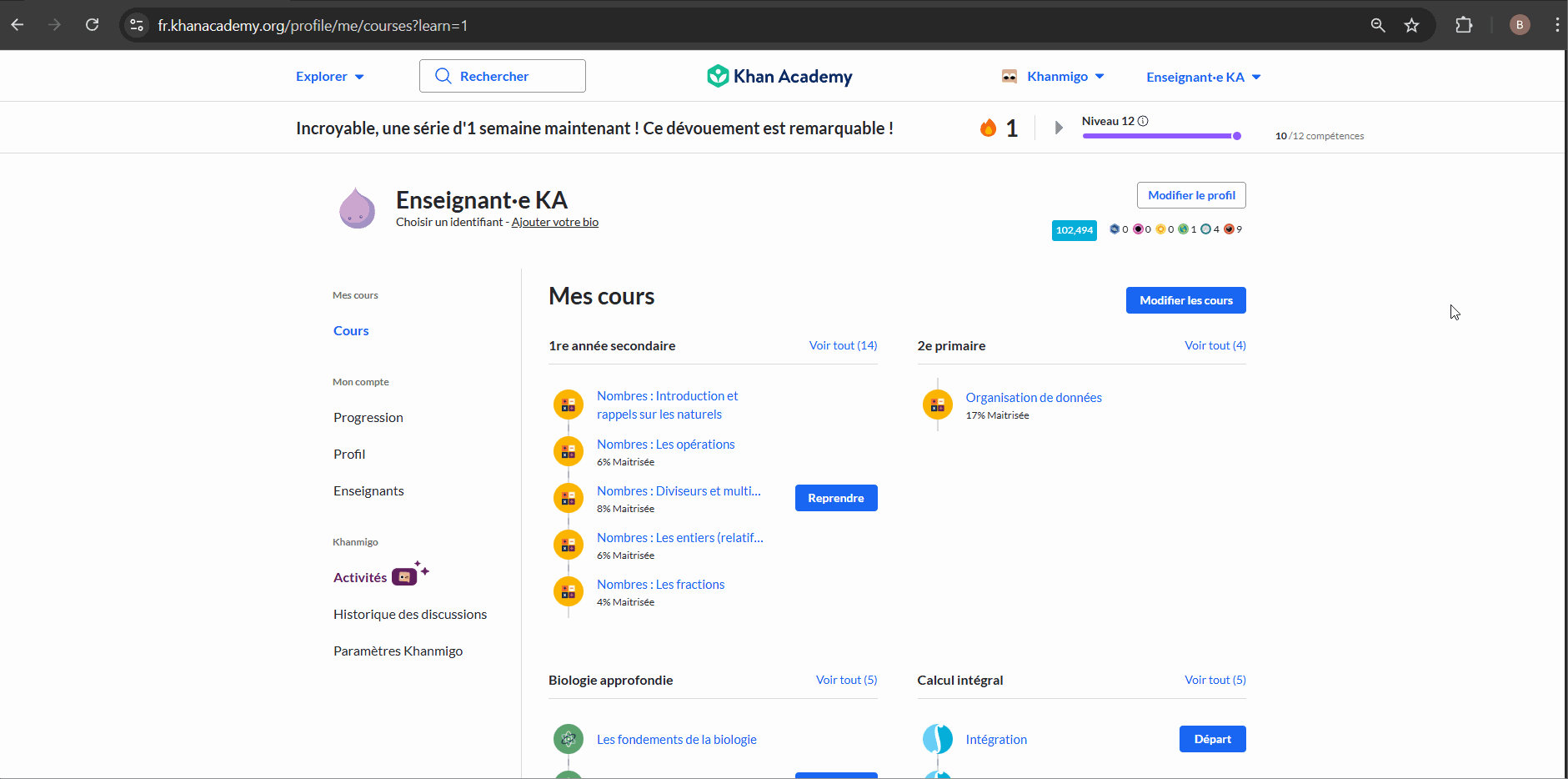Bookmark this page with the star icon

click(x=1411, y=25)
